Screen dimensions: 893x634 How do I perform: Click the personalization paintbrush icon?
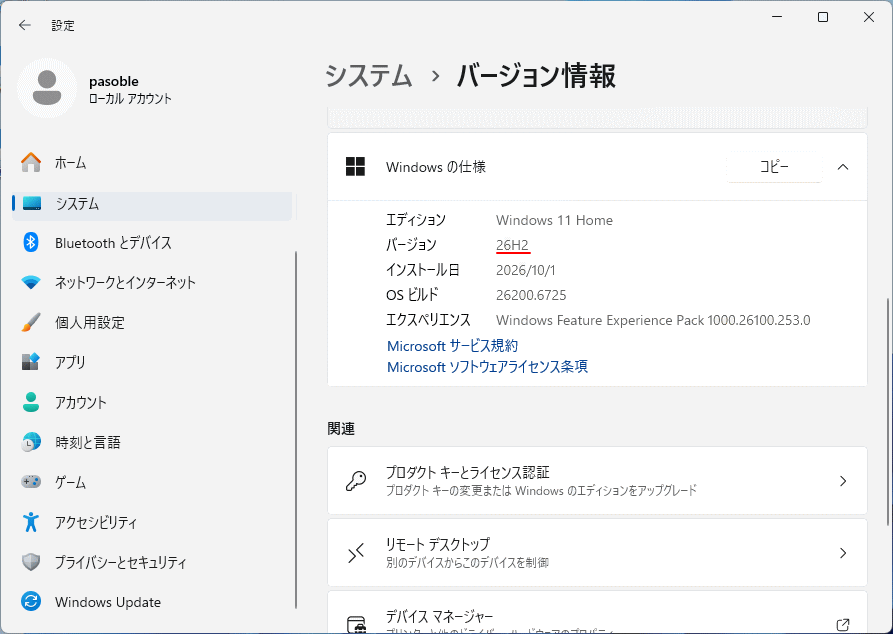pyautogui.click(x=31, y=322)
